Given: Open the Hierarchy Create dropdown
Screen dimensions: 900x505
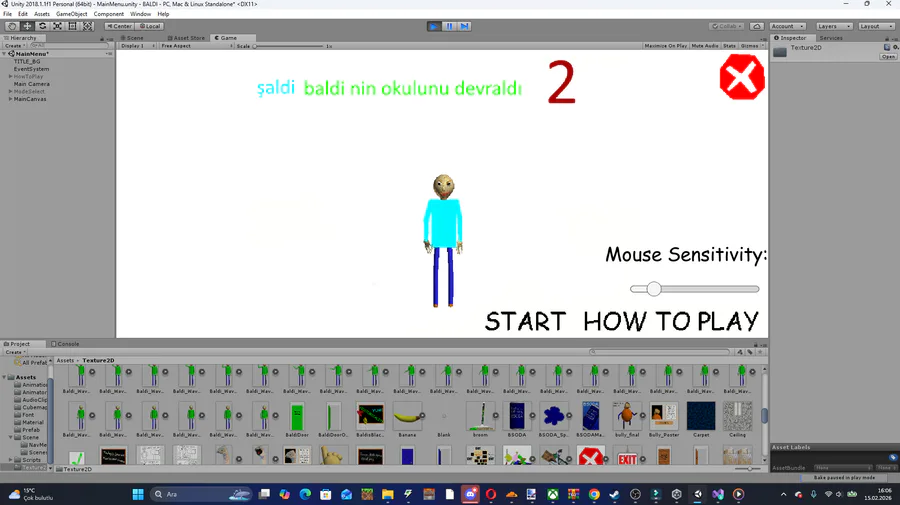Looking at the screenshot, I should point(14,46).
